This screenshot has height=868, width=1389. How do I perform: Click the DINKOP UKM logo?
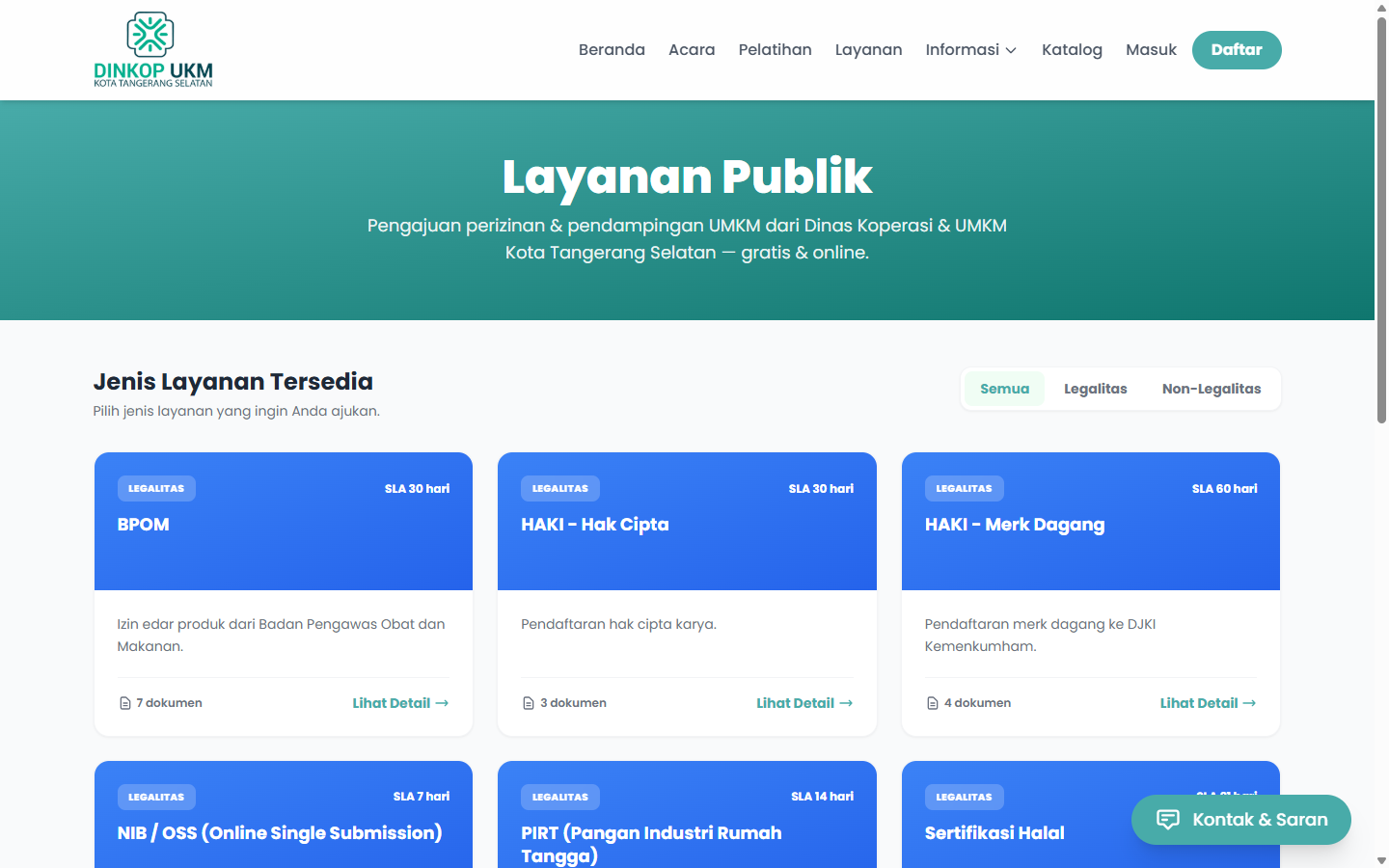[153, 50]
